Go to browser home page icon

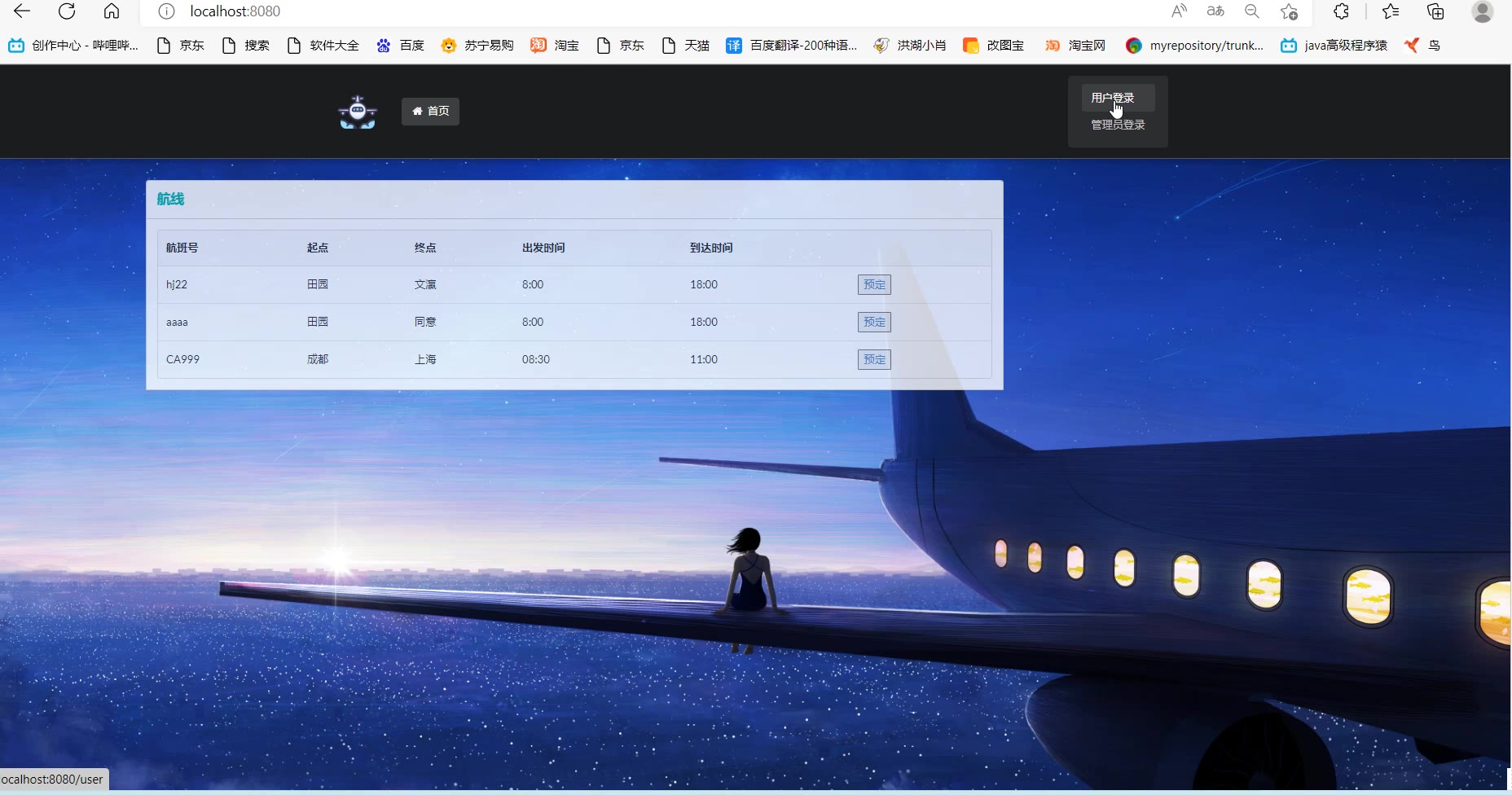pyautogui.click(x=112, y=11)
